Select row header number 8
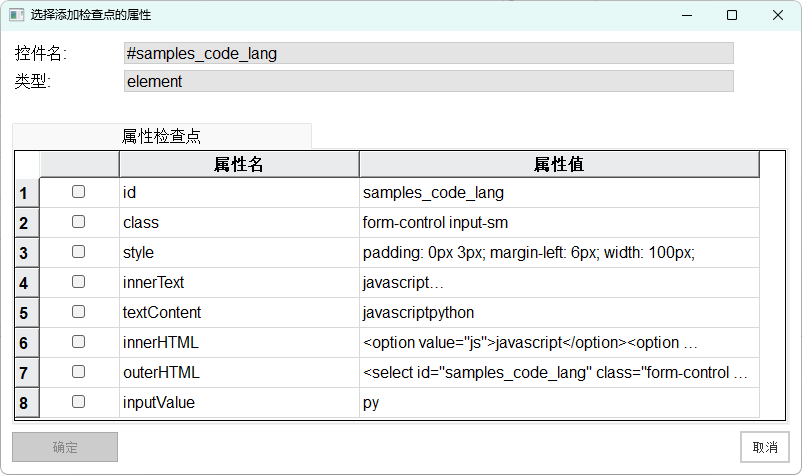 click(23, 403)
